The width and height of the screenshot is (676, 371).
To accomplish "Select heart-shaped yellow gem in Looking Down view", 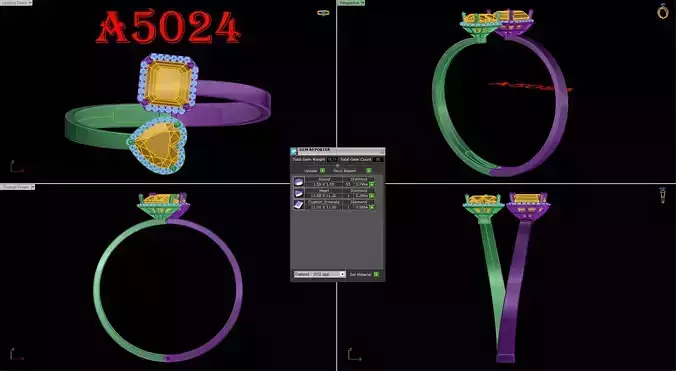I will click(158, 146).
